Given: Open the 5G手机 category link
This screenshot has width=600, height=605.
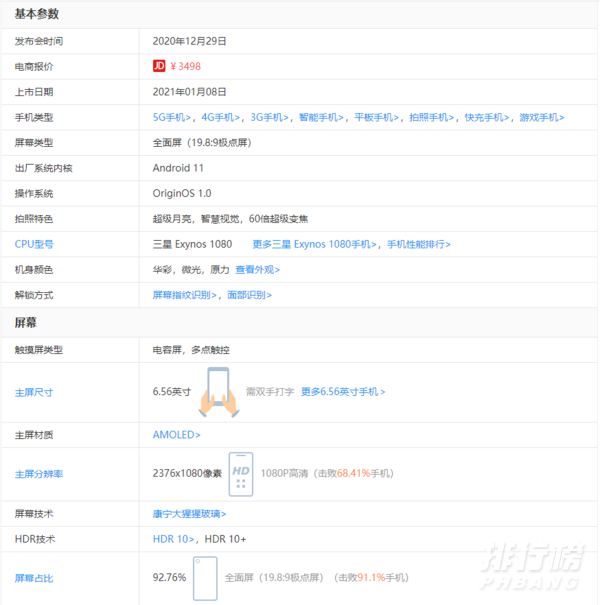Looking at the screenshot, I should tap(172, 117).
